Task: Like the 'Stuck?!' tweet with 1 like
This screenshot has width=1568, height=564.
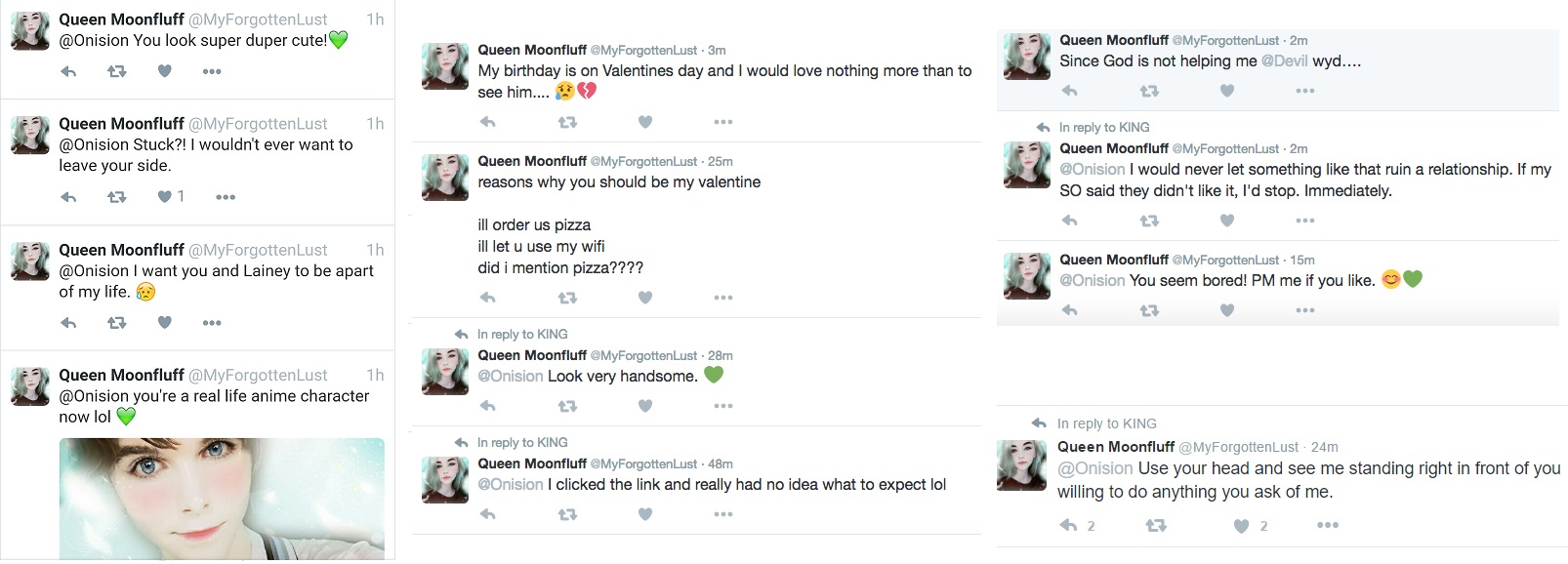Action: tap(165, 197)
